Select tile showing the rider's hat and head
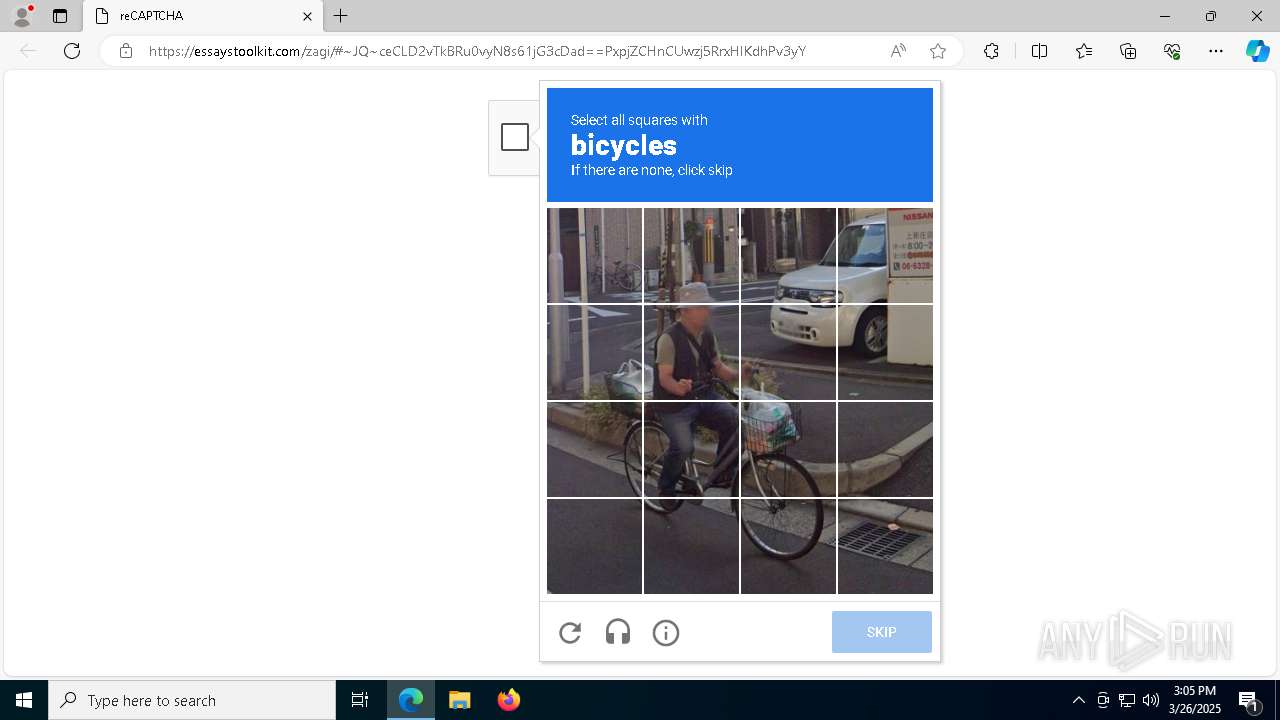The height and width of the screenshot is (720, 1280). [691, 255]
